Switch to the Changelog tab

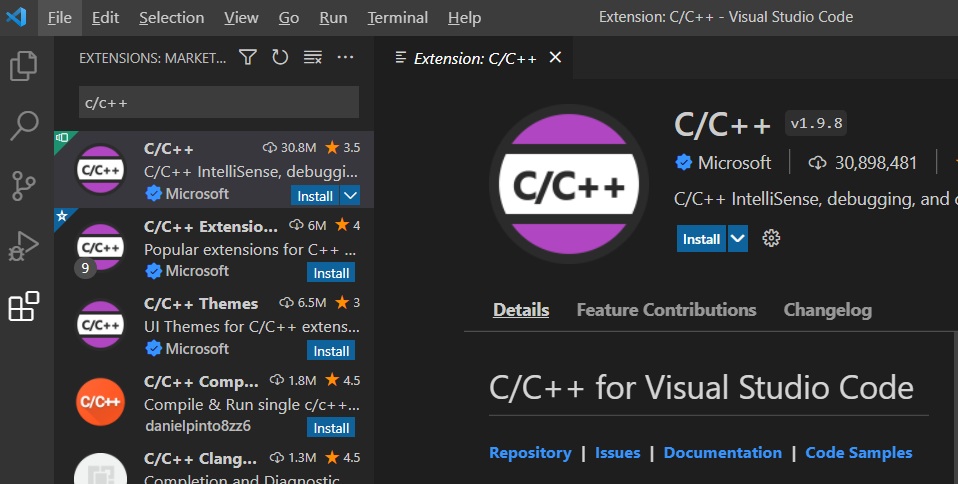[827, 310]
